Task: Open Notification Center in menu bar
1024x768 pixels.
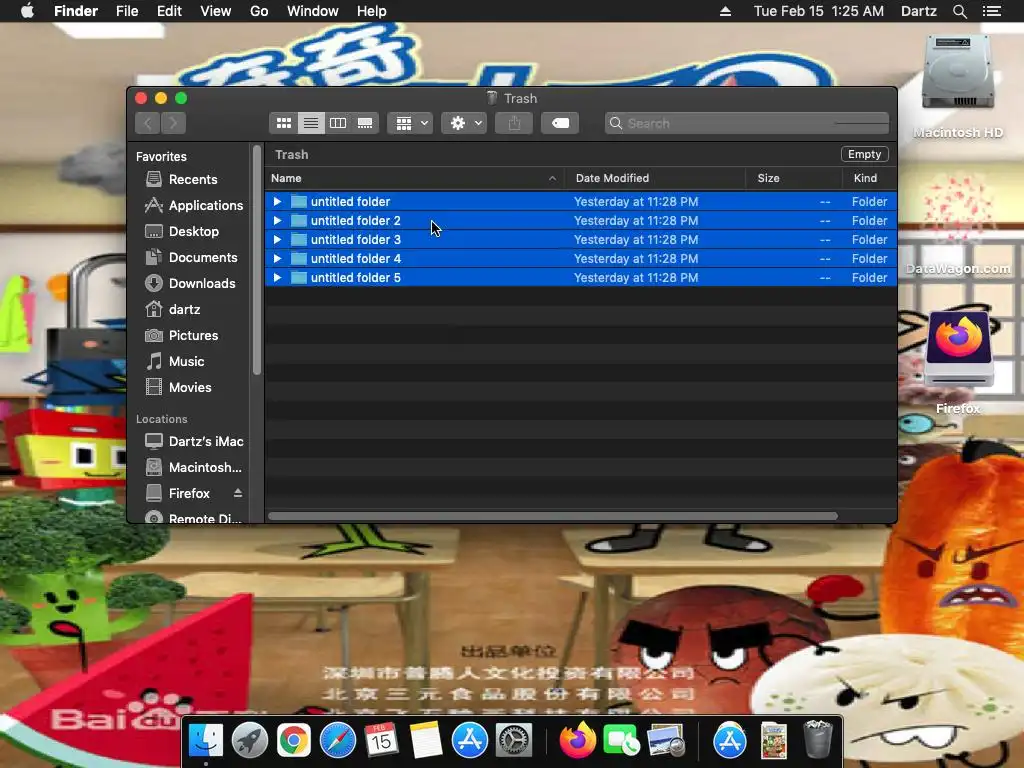Action: tap(991, 11)
